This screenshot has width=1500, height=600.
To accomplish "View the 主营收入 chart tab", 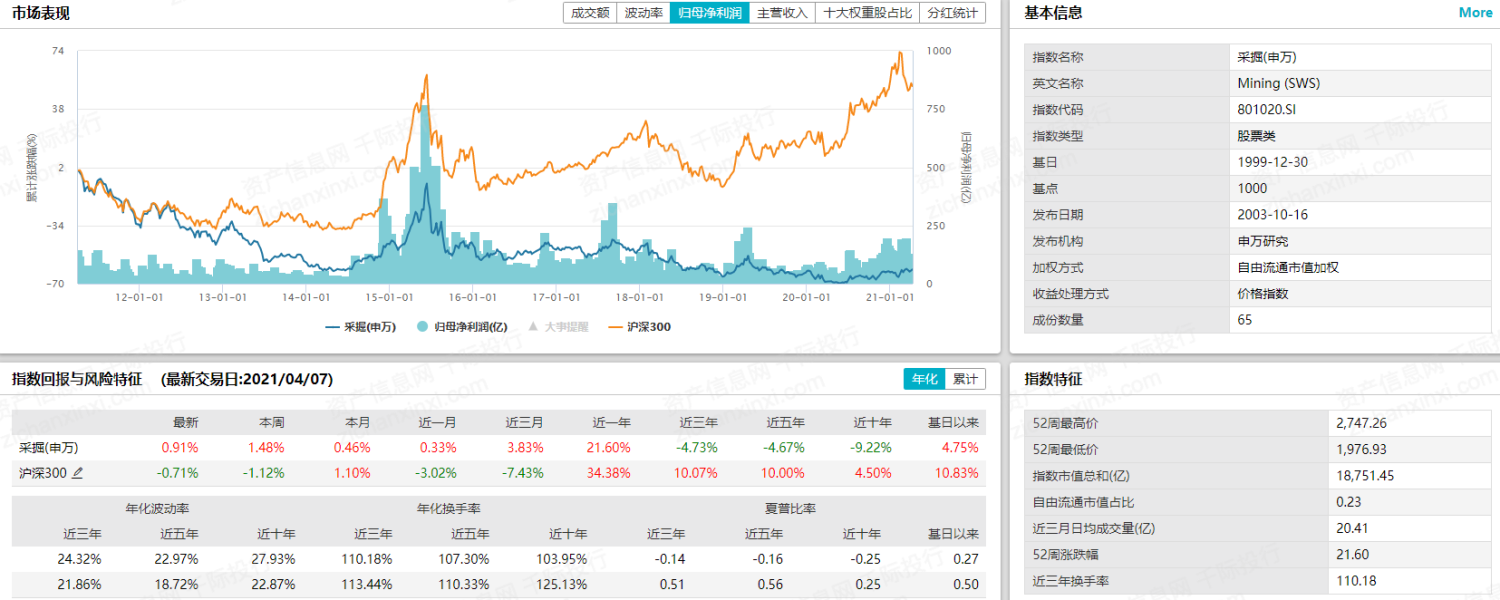I will pos(782,13).
